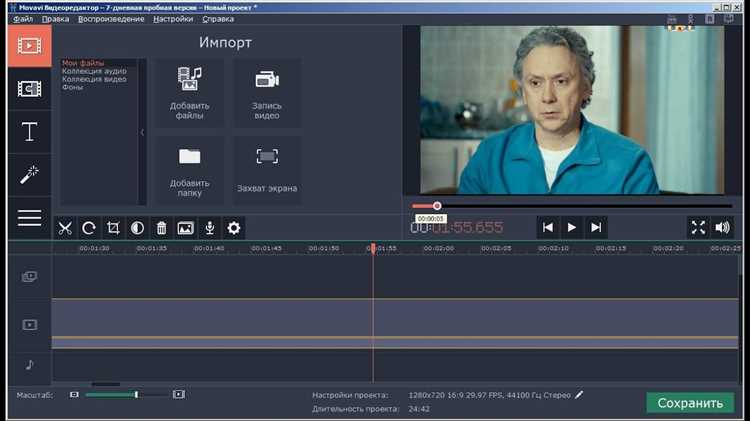Click the preview seek bar handle

pyautogui.click(x=437, y=206)
